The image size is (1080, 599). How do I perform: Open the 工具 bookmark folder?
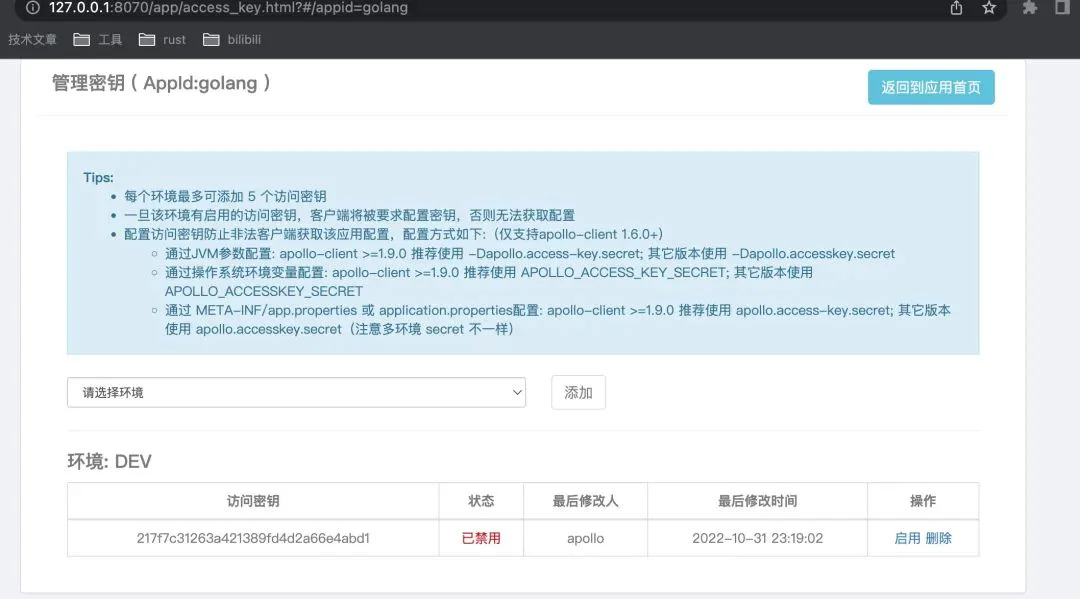pyautogui.click(x=99, y=40)
